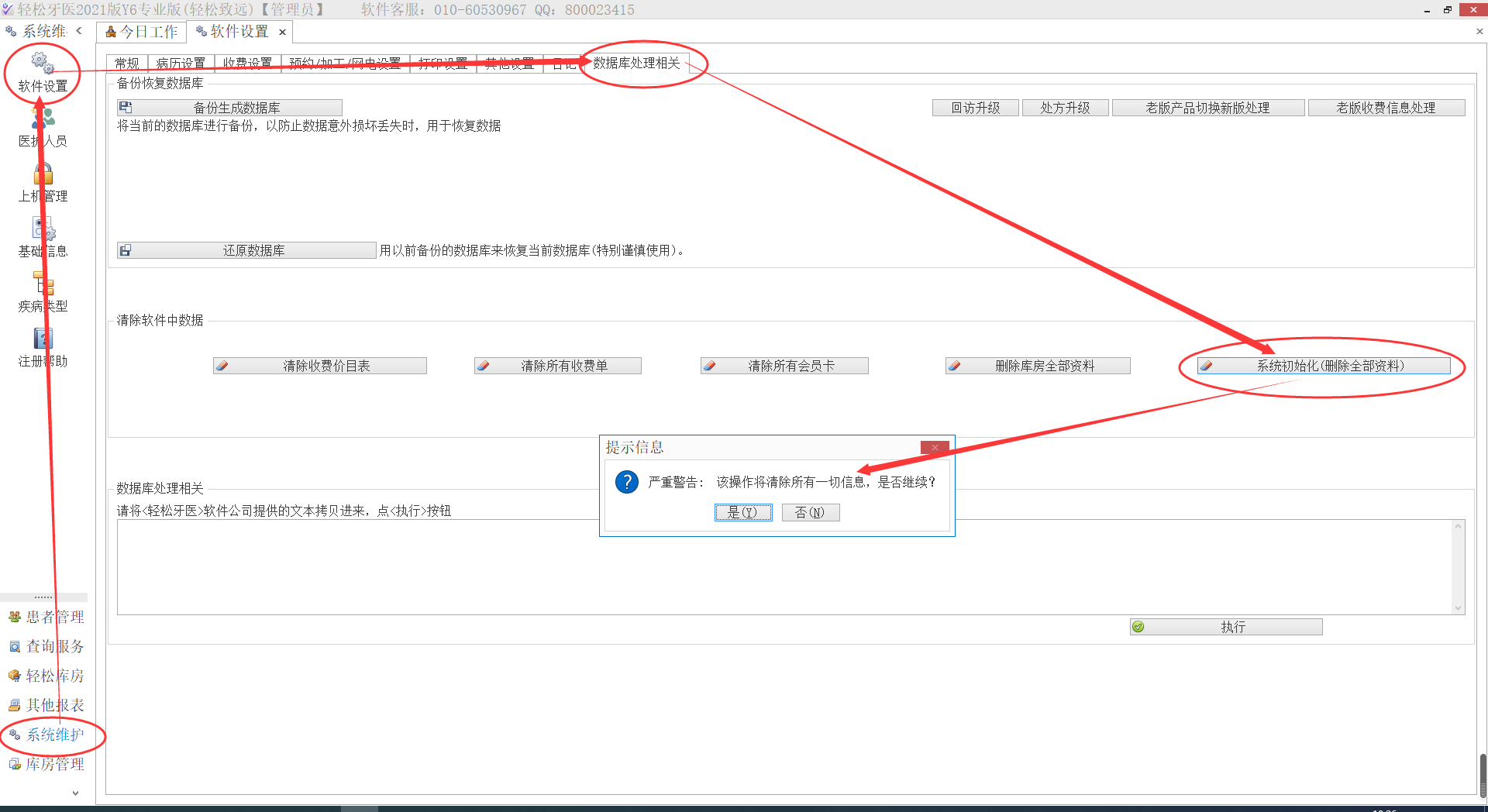Click 回访升级 button
1488x812 pixels.
click(x=976, y=108)
